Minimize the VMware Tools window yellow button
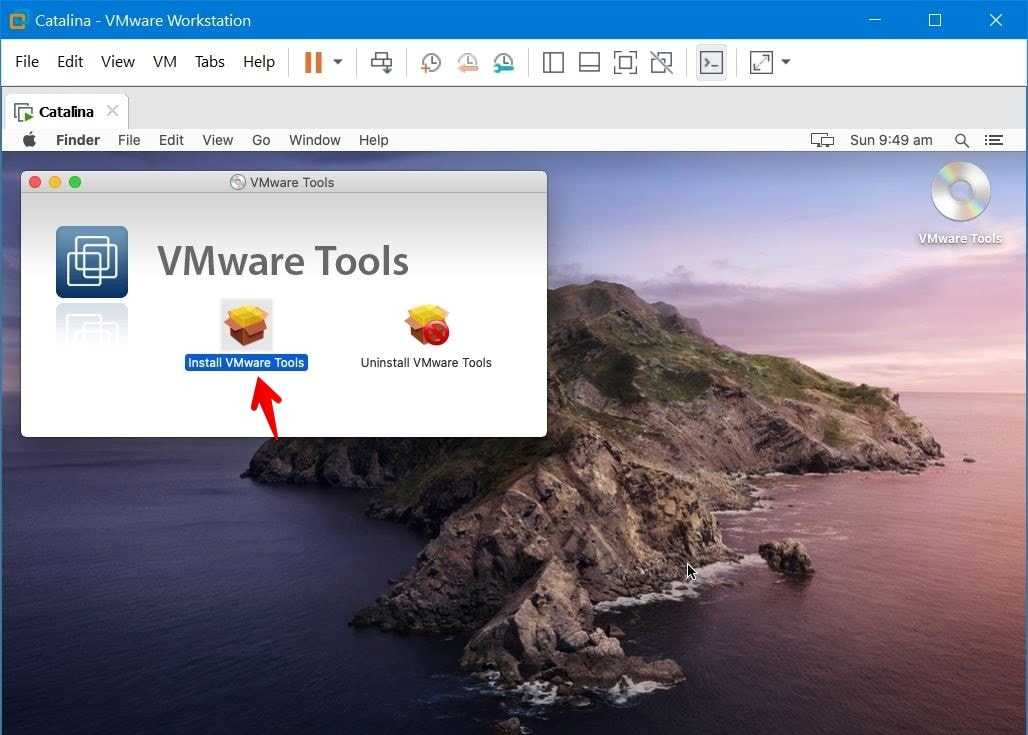The image size is (1028, 735). pyautogui.click(x=55, y=182)
